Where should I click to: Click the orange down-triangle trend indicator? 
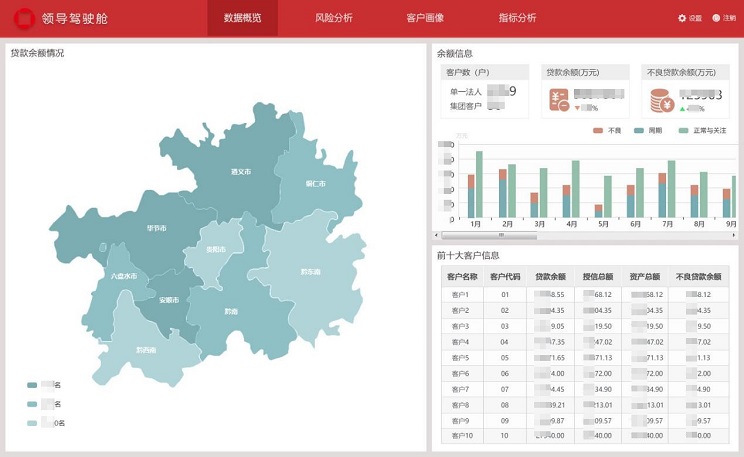[577, 108]
